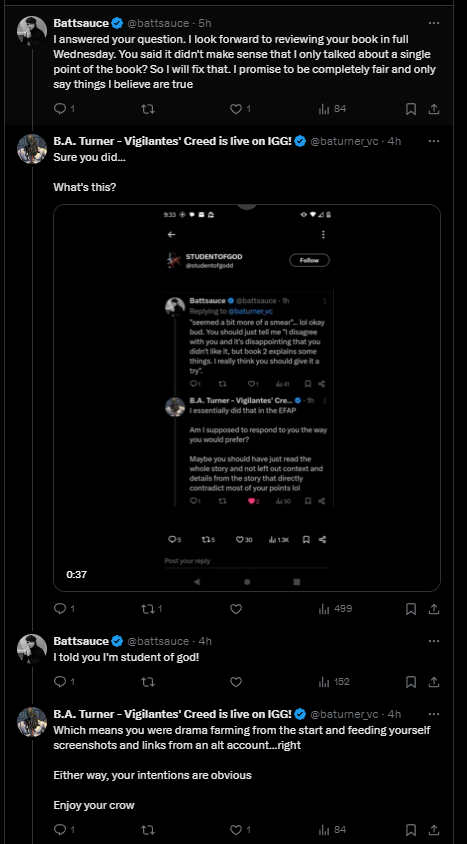The height and width of the screenshot is (844, 467).
Task: View analytics for post with 152 views
Action: click(x=334, y=681)
